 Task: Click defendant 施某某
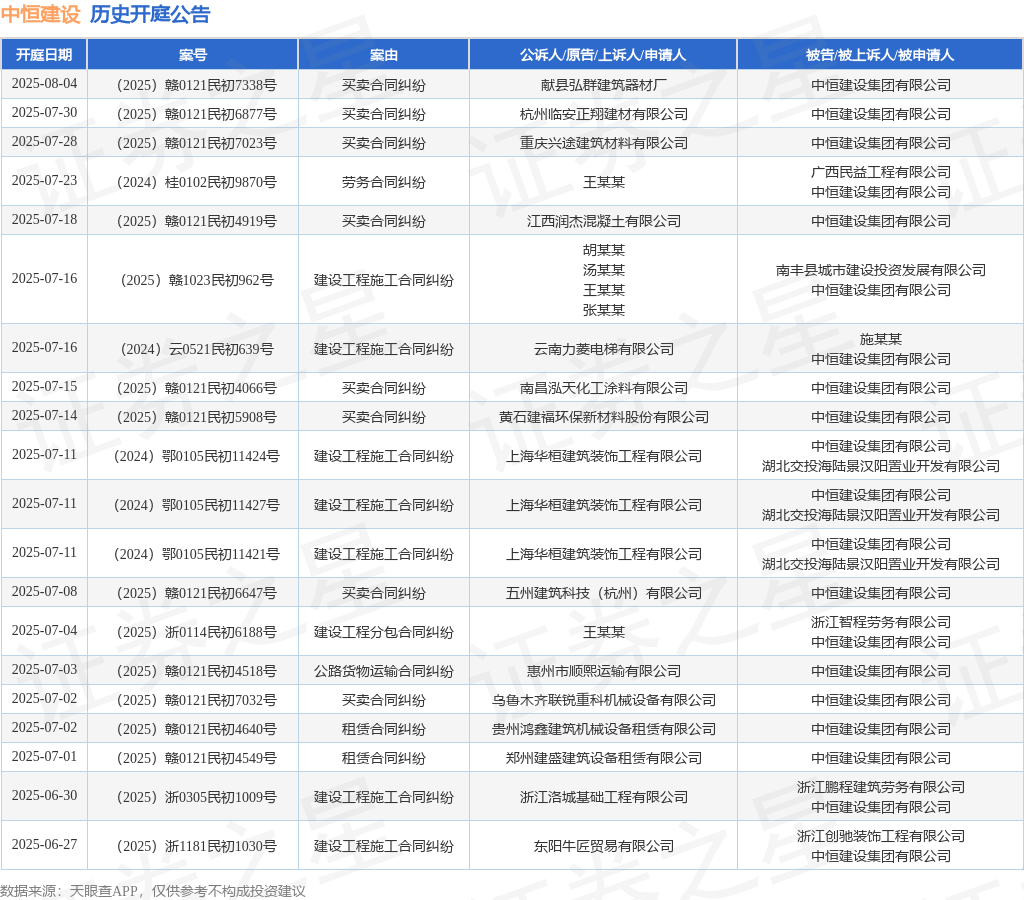[x=880, y=339]
